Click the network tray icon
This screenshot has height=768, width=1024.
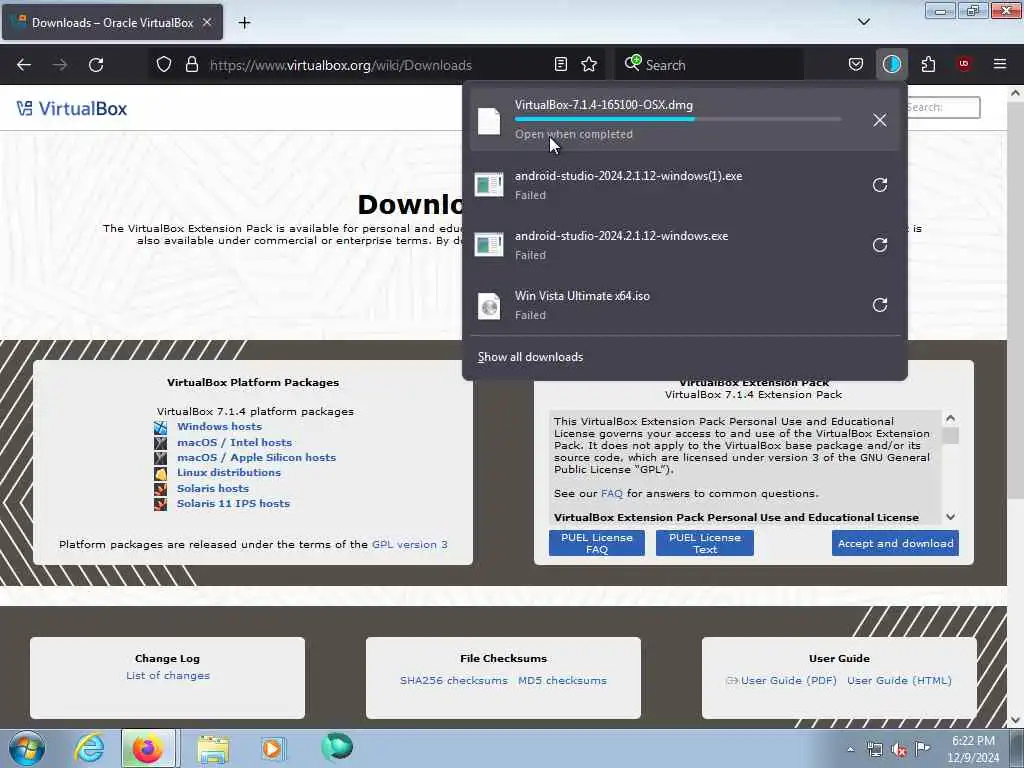tap(874, 749)
